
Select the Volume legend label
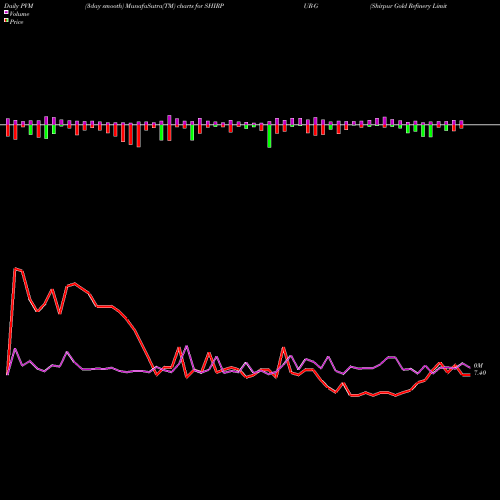click(x=19, y=14)
